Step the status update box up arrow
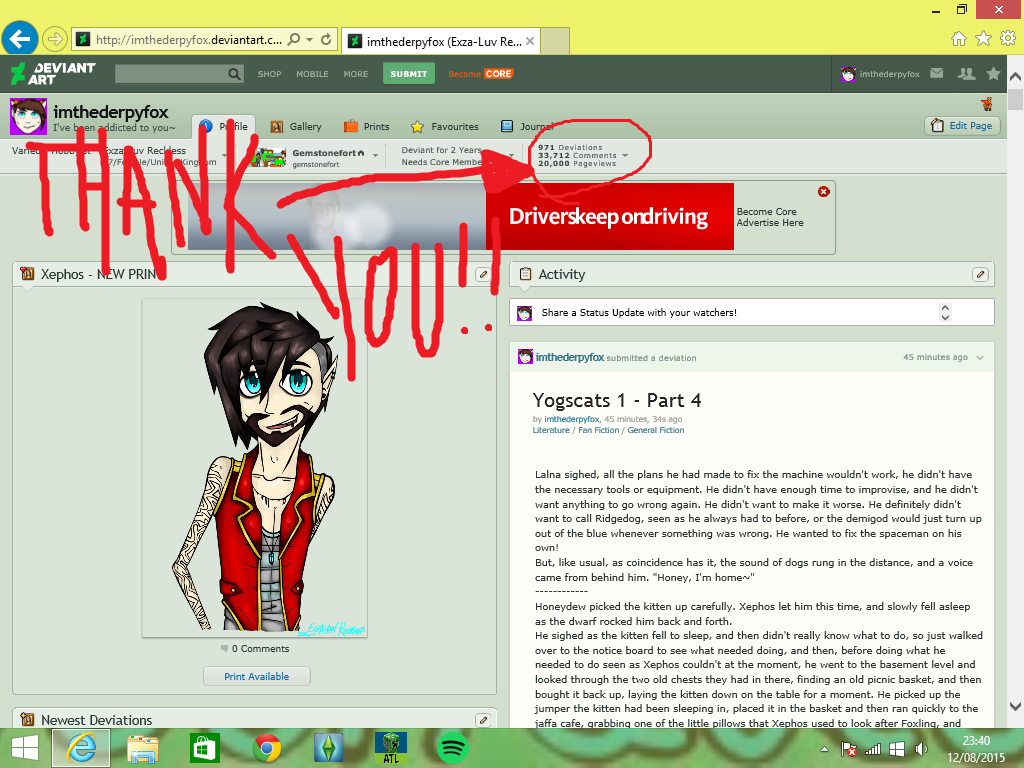1024x768 pixels. 945,307
